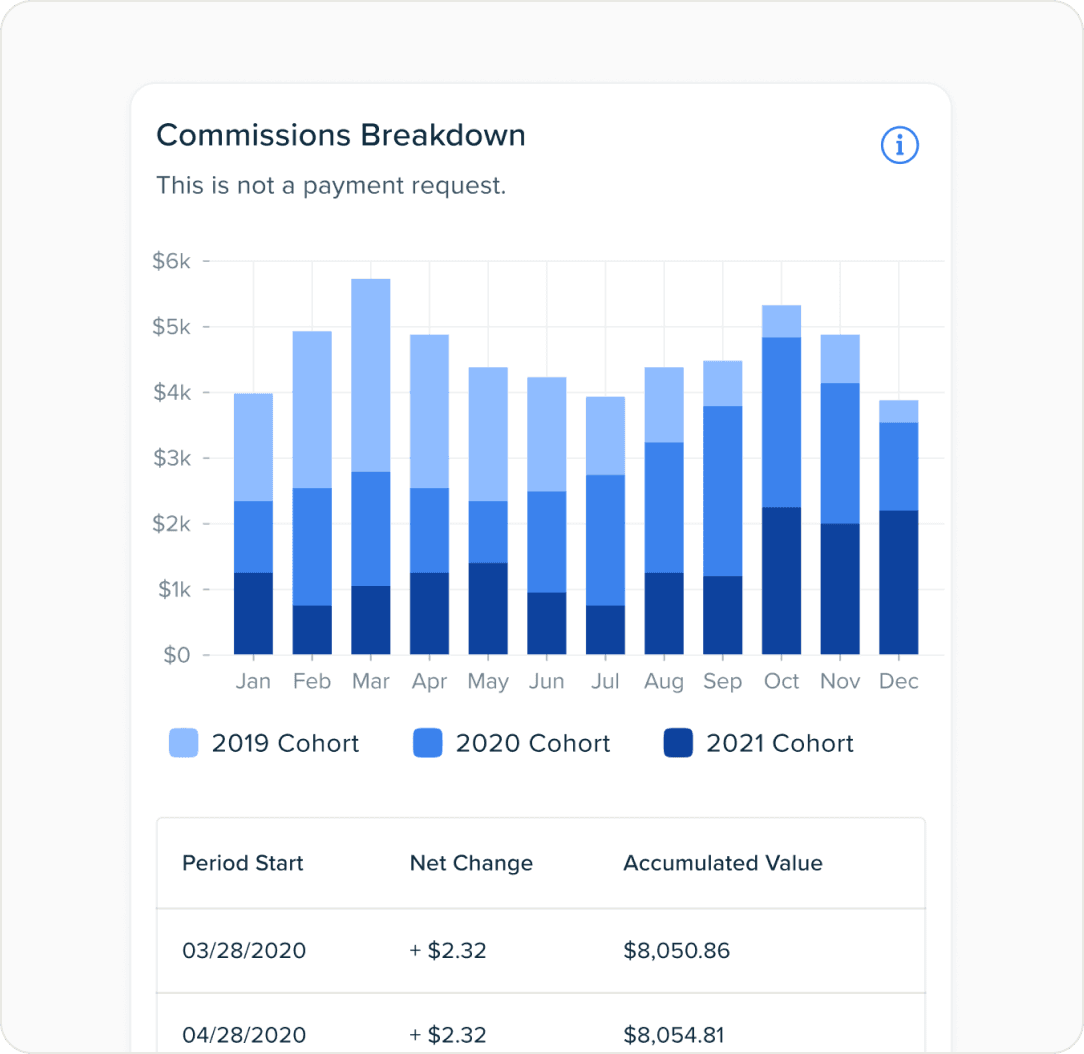
Task: Select the Apr bar in the chart
Action: click(x=429, y=494)
